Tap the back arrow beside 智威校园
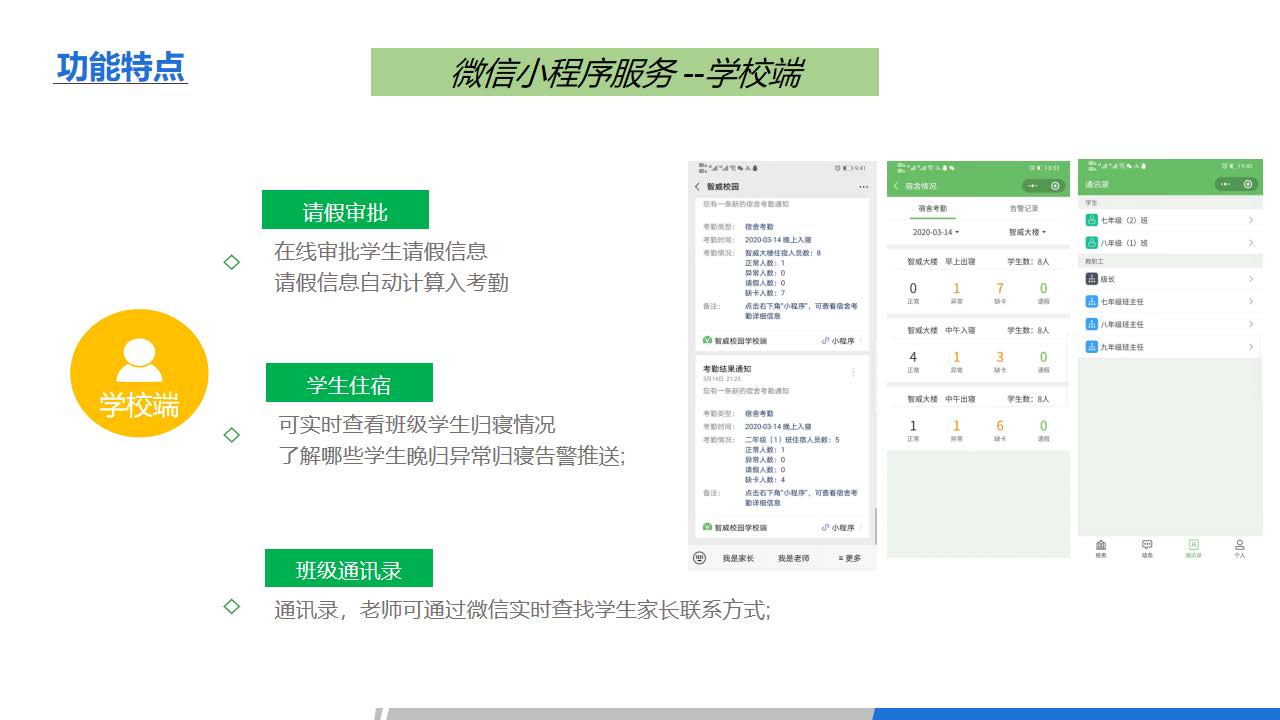Image resolution: width=1280 pixels, height=720 pixels. 698,187
